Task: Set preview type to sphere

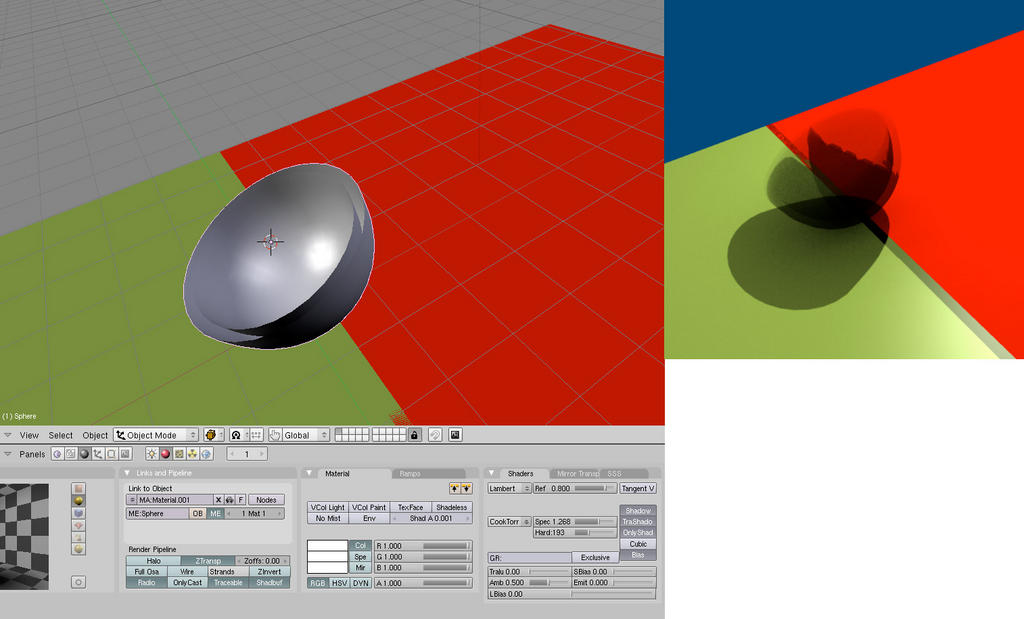Action: point(78,501)
